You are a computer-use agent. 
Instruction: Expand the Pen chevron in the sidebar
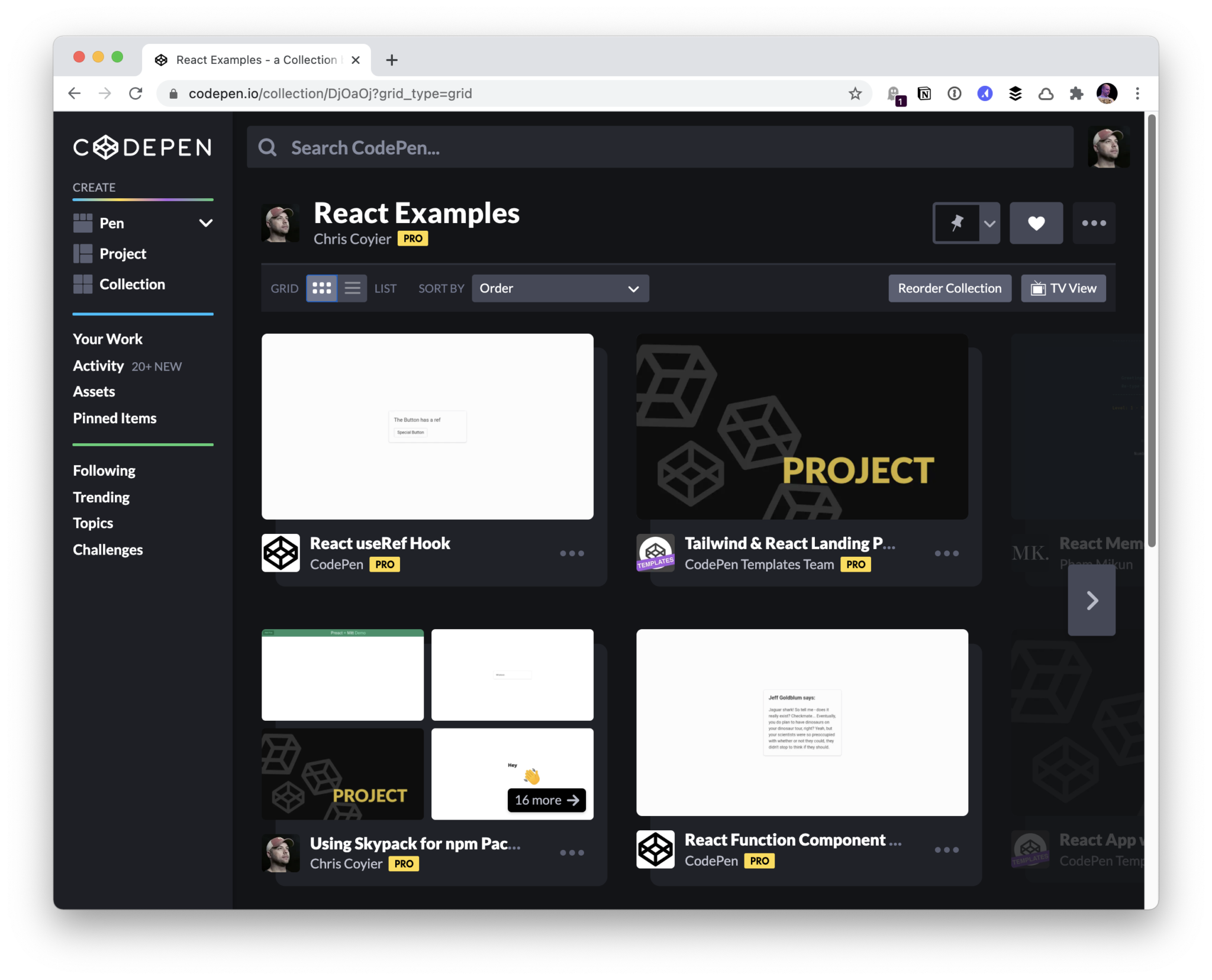tap(205, 223)
